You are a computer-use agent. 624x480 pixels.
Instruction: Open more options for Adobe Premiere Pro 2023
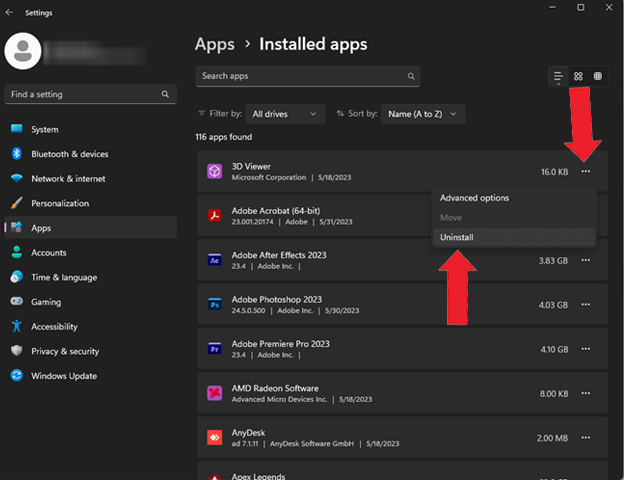coord(585,349)
